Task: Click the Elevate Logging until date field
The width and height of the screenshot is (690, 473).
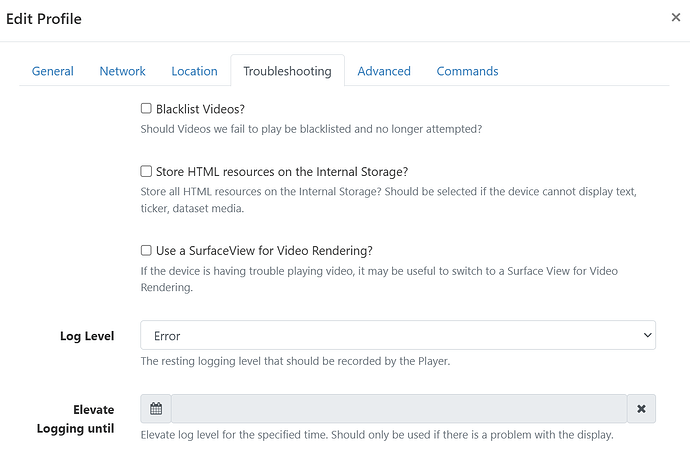Action: pyautogui.click(x=398, y=409)
